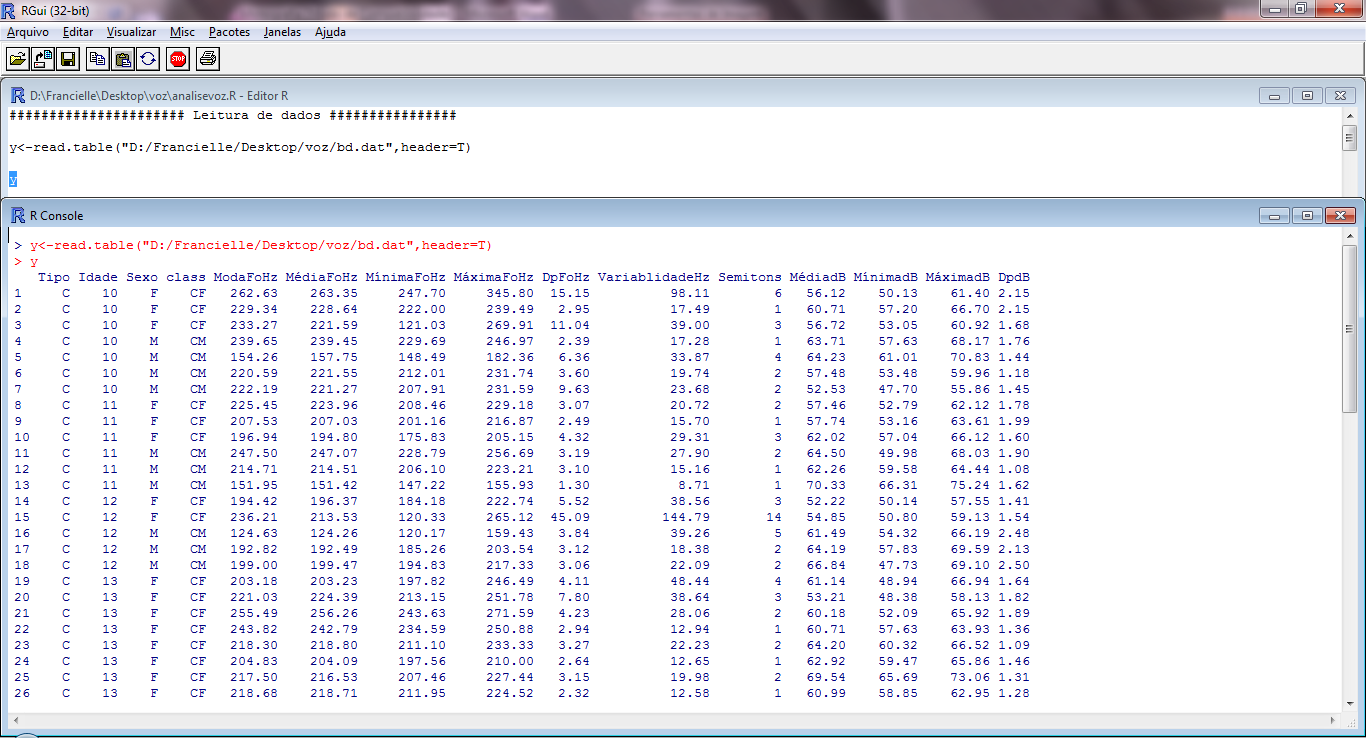This screenshot has height=738, width=1366.
Task: Open the Visualizar menu
Action: click(132, 32)
